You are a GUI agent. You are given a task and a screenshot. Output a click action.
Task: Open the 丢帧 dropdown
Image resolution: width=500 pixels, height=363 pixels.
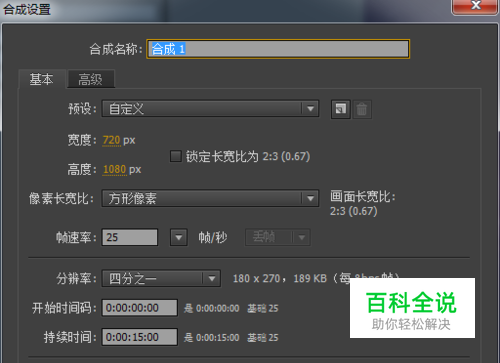tap(278, 237)
